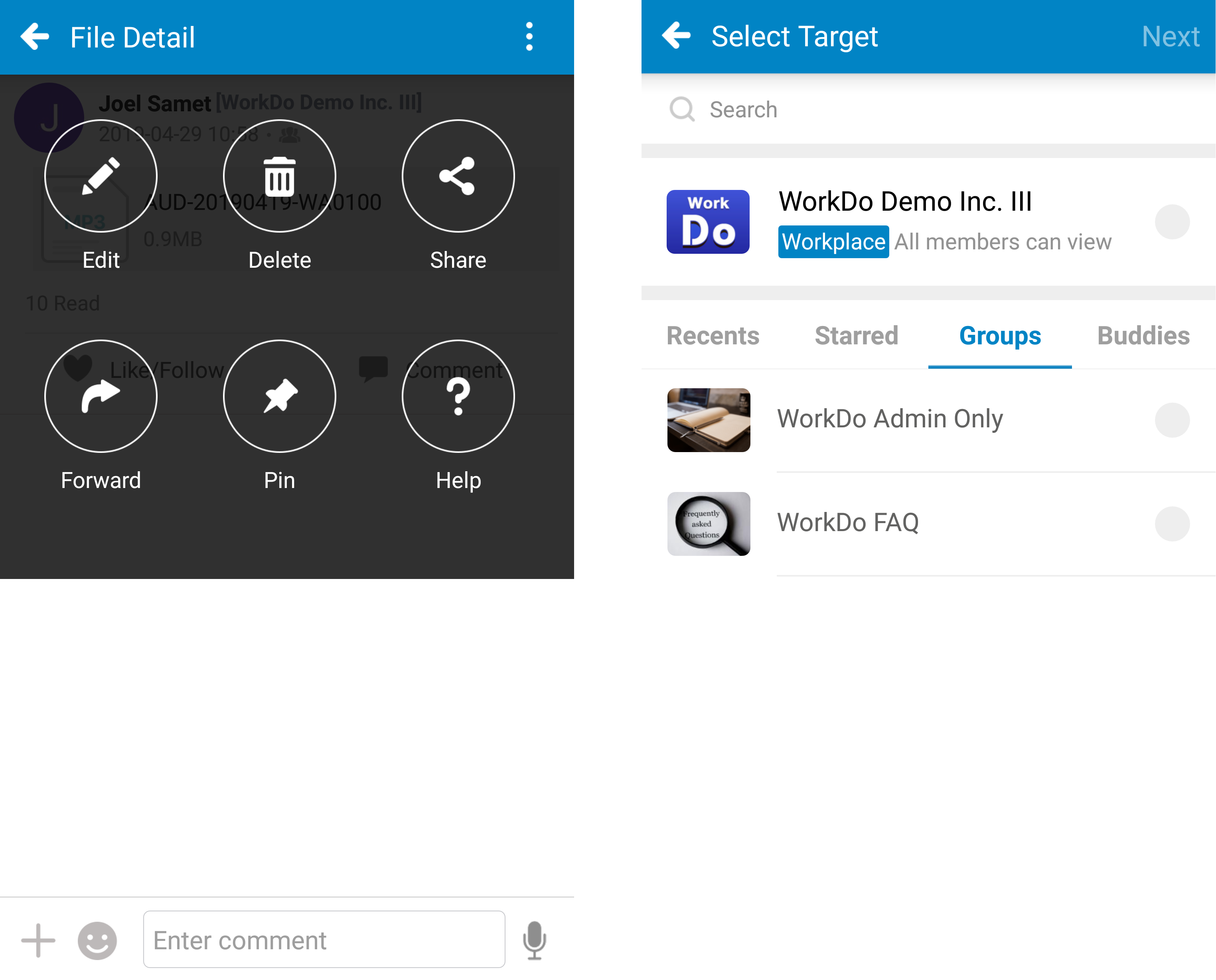Open Help with the question mark icon
Screen dimensions: 1216x980
[458, 396]
